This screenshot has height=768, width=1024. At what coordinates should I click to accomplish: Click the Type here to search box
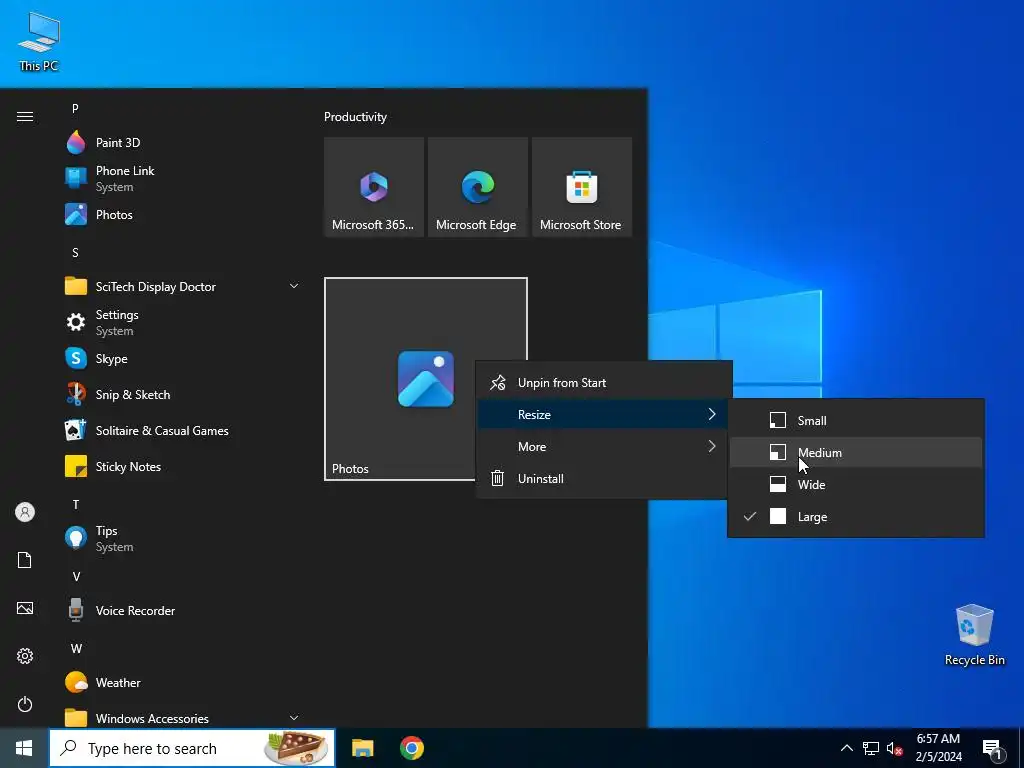pos(192,748)
